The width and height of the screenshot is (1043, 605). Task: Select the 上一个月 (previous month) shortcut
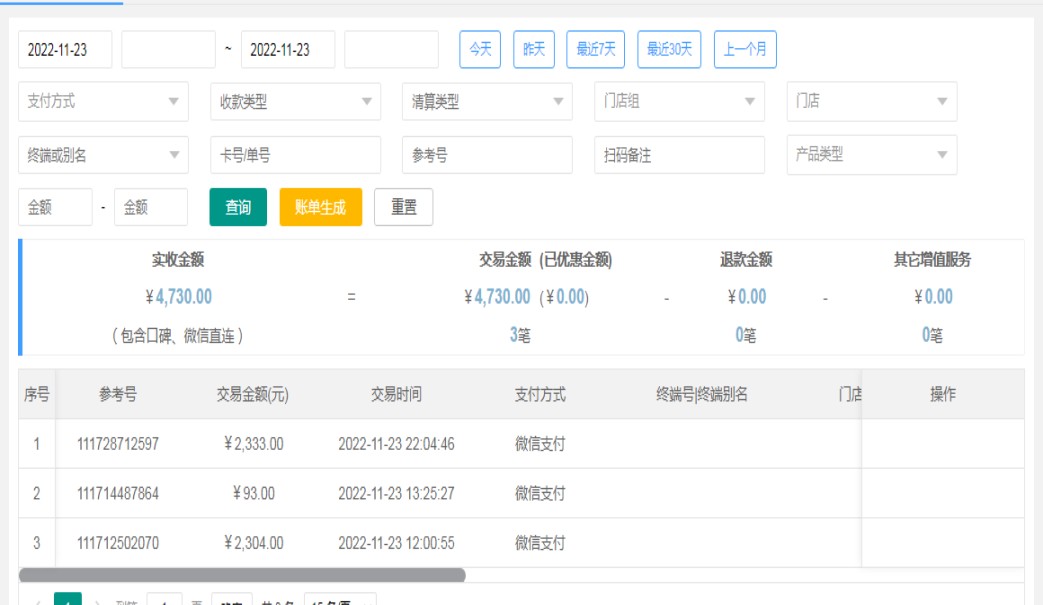click(x=745, y=49)
